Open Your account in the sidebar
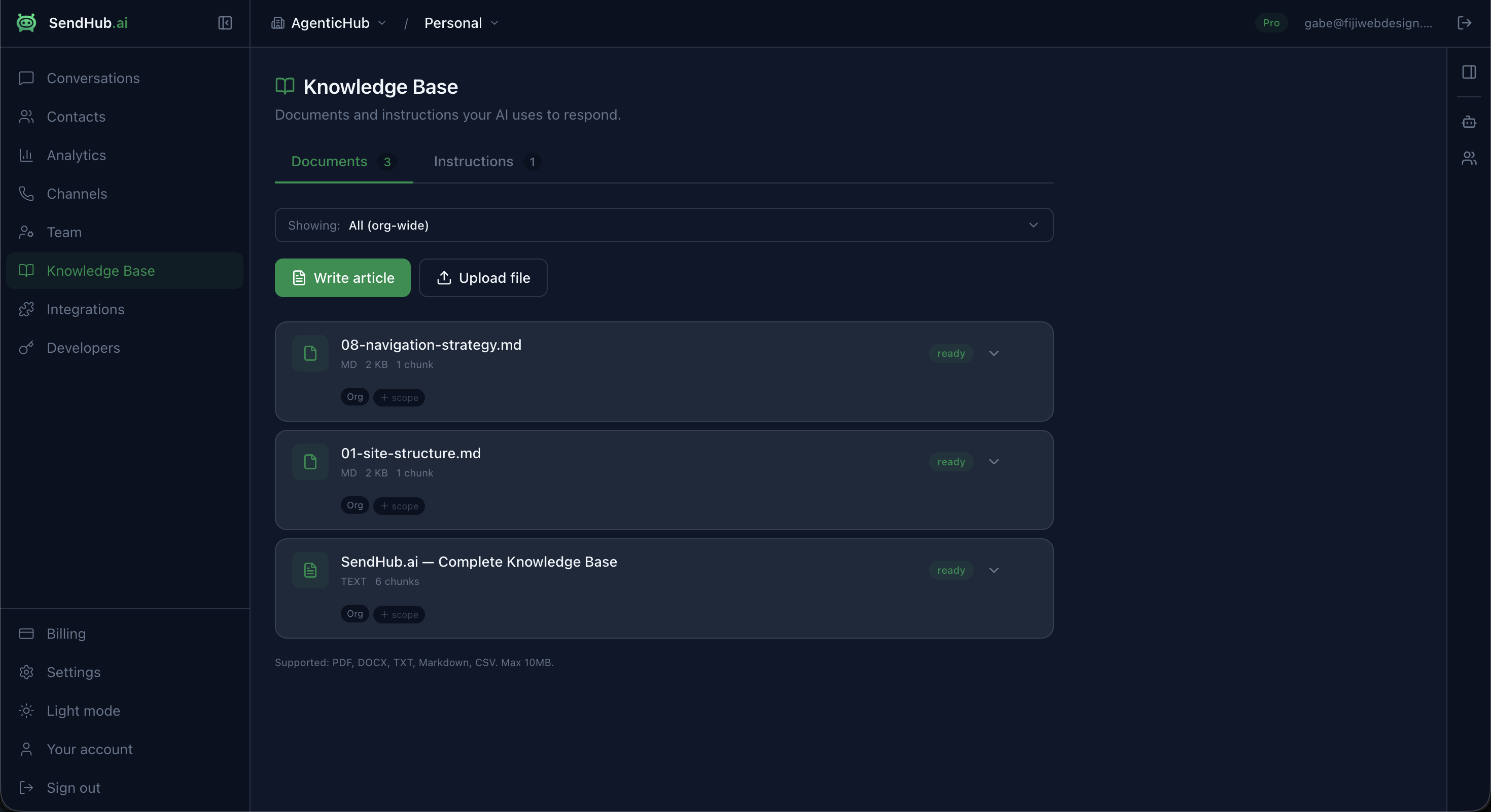 (125, 749)
